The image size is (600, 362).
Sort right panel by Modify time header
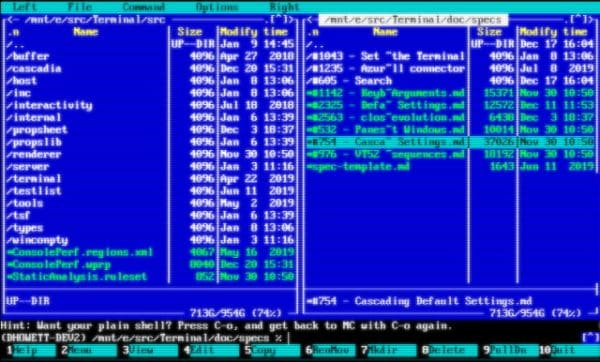553,32
